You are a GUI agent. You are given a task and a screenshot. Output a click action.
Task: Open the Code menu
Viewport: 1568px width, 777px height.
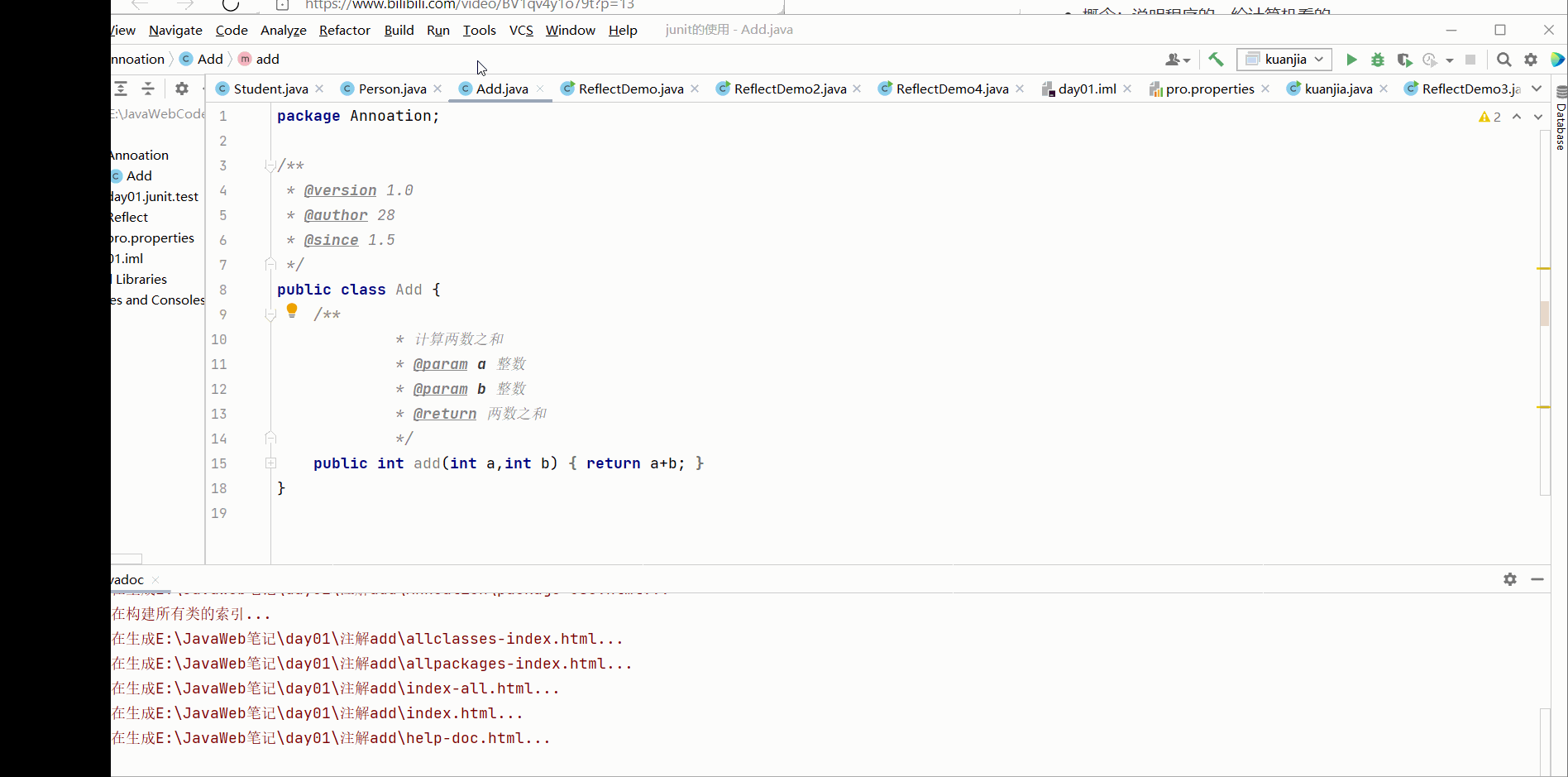click(x=232, y=30)
